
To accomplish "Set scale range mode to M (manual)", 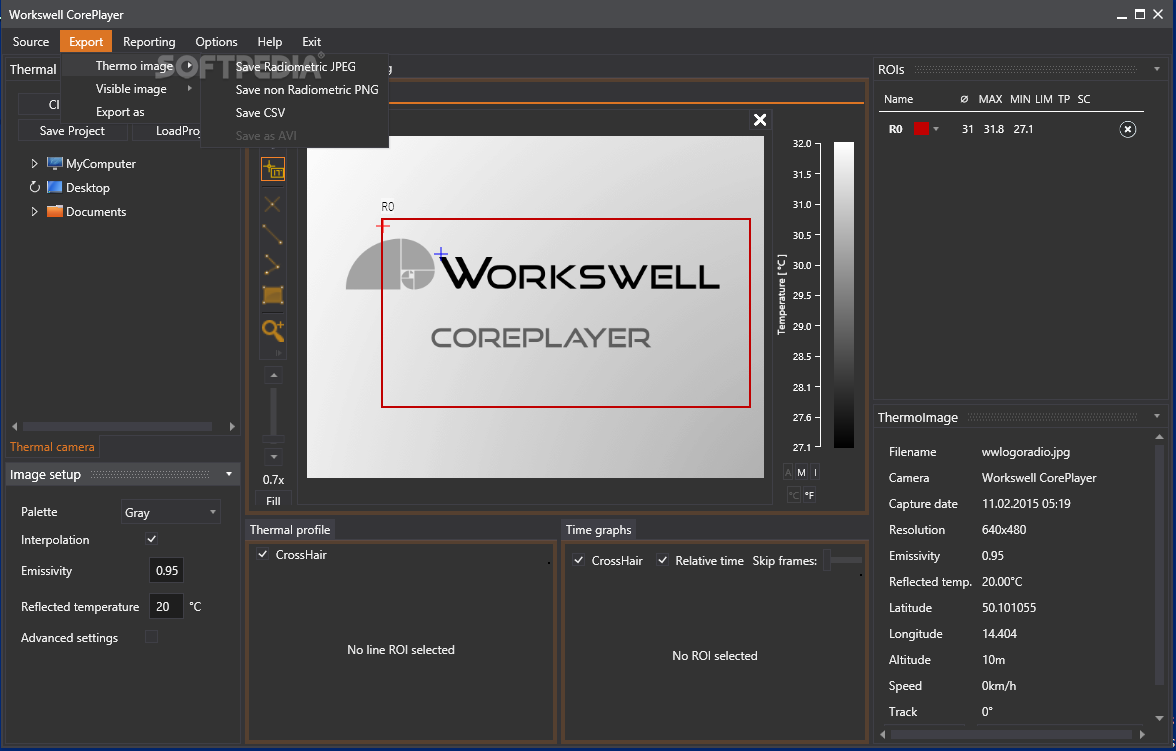I will [x=801, y=472].
